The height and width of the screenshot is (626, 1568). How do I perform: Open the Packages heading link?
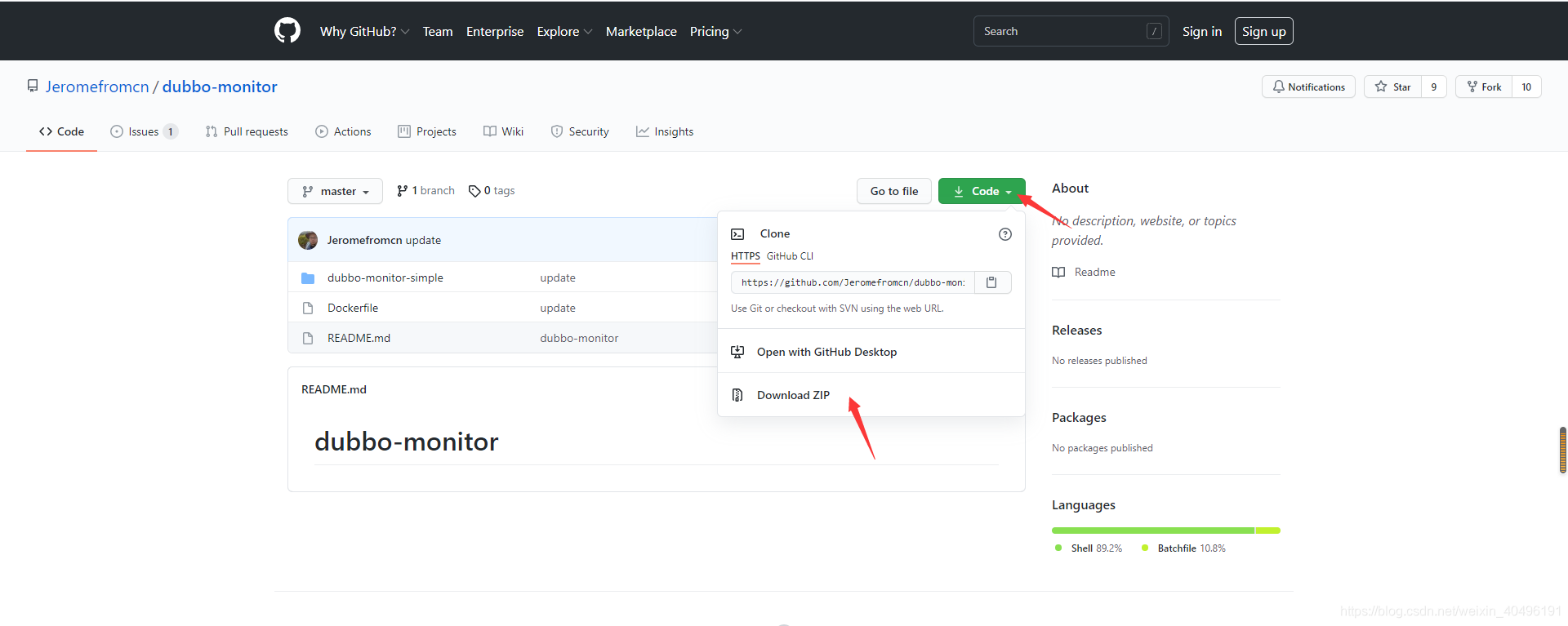coord(1079,417)
